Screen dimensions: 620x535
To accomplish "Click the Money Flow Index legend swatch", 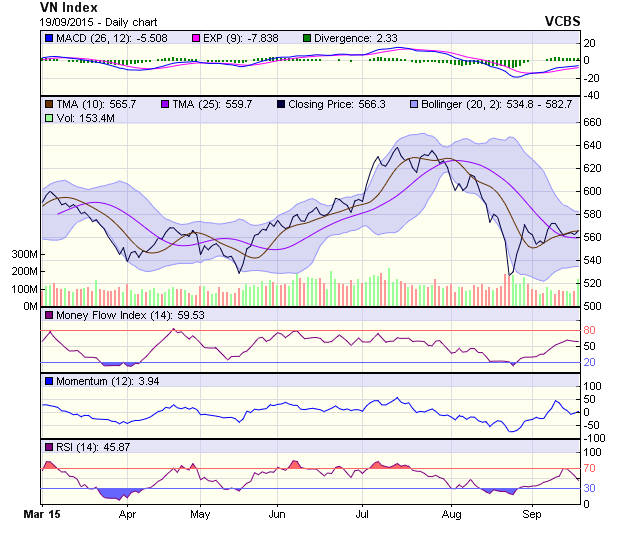I will [x=49, y=316].
